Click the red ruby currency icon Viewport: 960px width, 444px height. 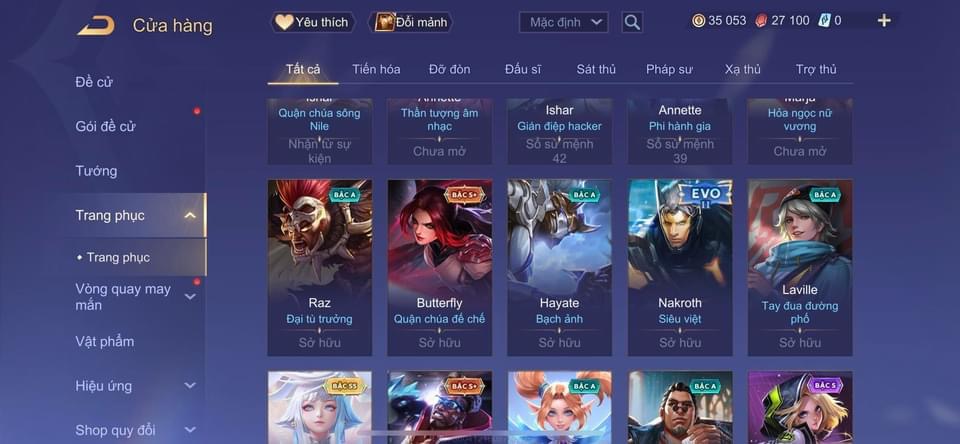click(x=761, y=21)
